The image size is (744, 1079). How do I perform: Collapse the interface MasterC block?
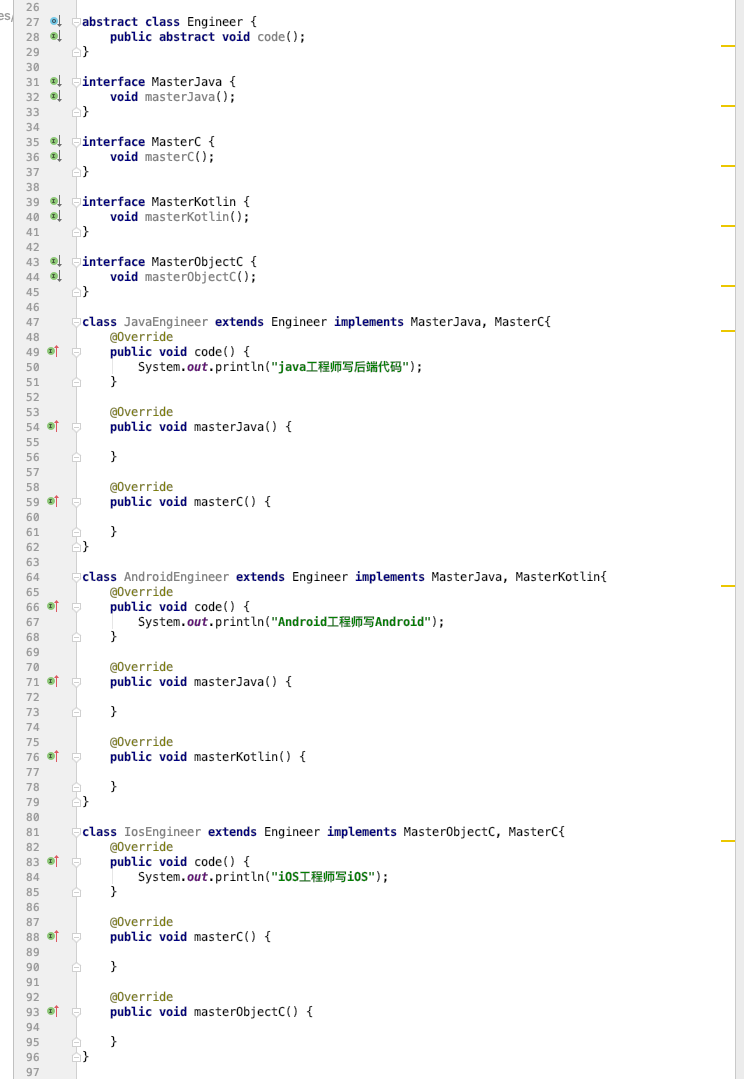[x=76, y=142]
